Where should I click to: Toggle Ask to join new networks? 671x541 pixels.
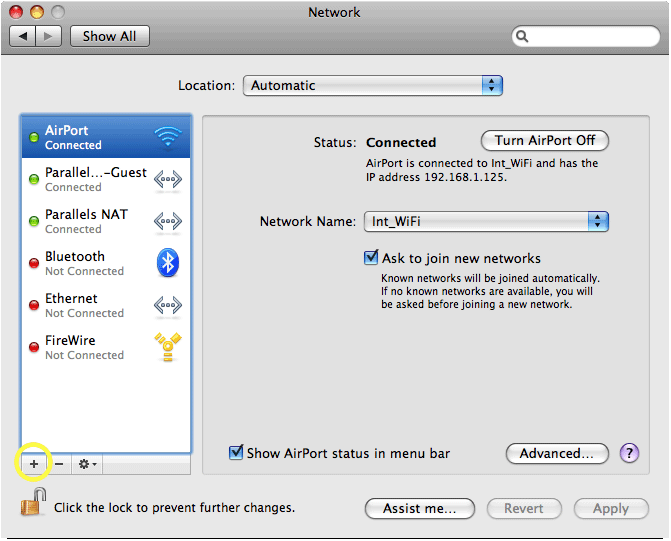tap(371, 258)
